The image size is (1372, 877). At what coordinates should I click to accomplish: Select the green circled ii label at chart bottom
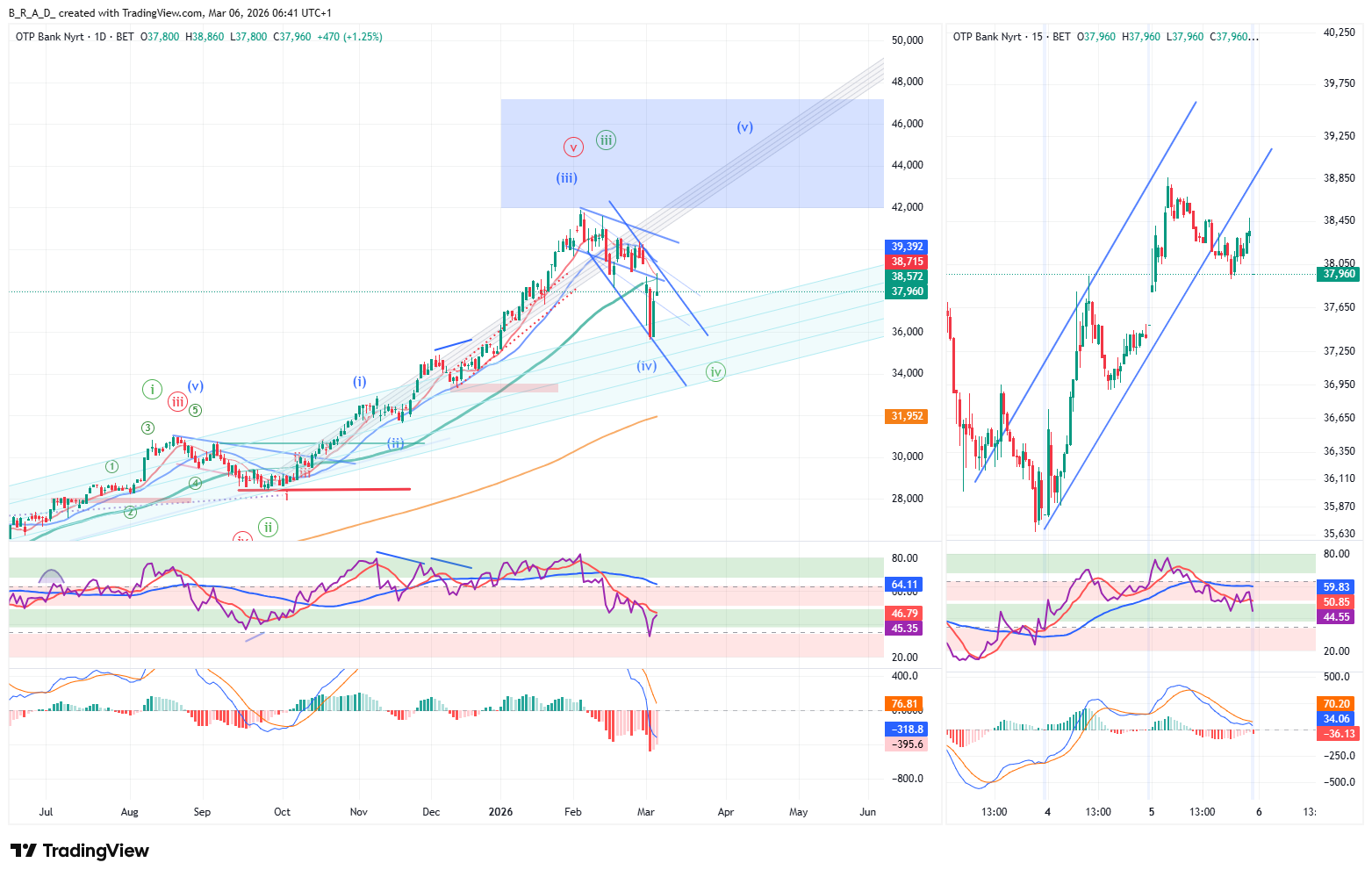[268, 527]
